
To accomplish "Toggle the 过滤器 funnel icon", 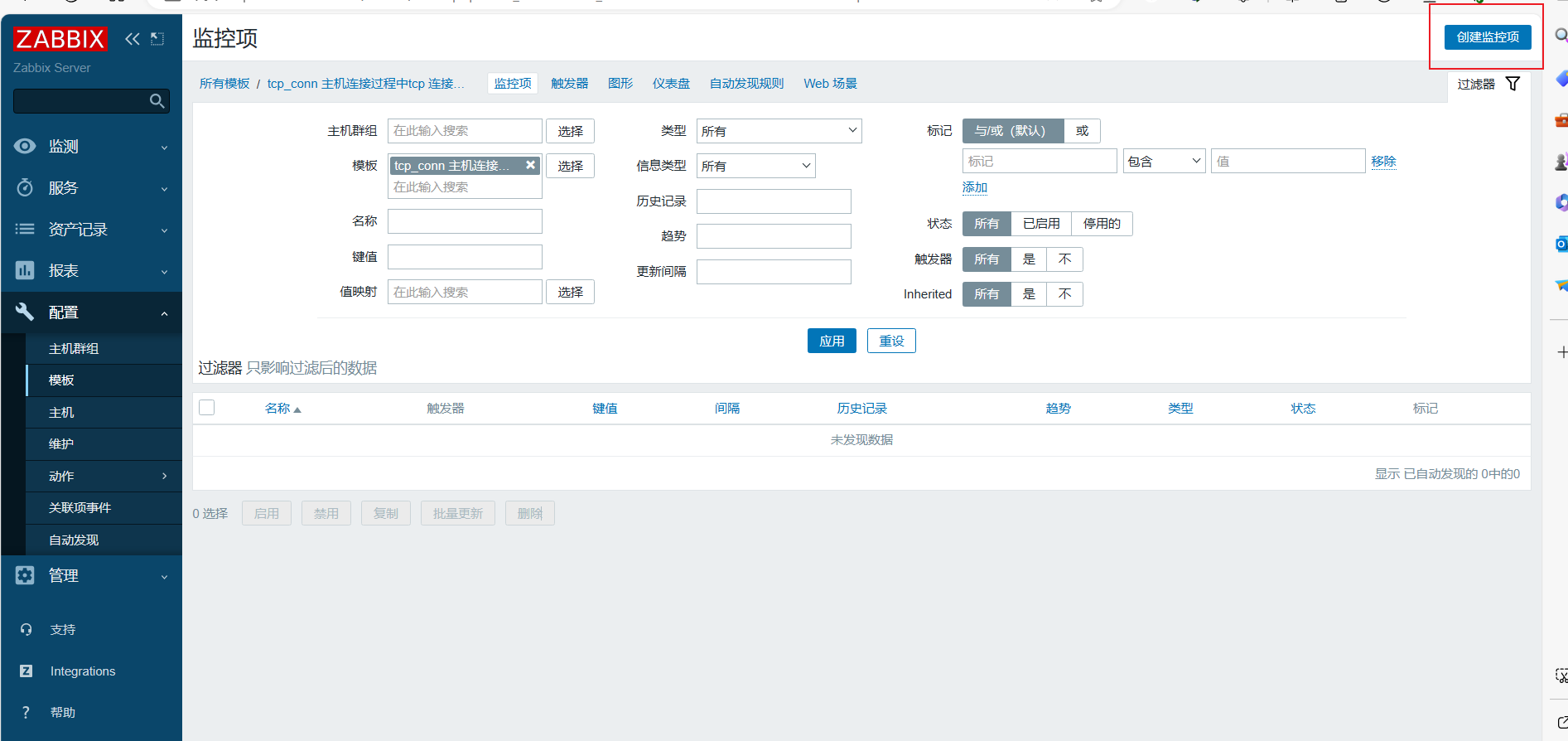I will (x=1513, y=84).
